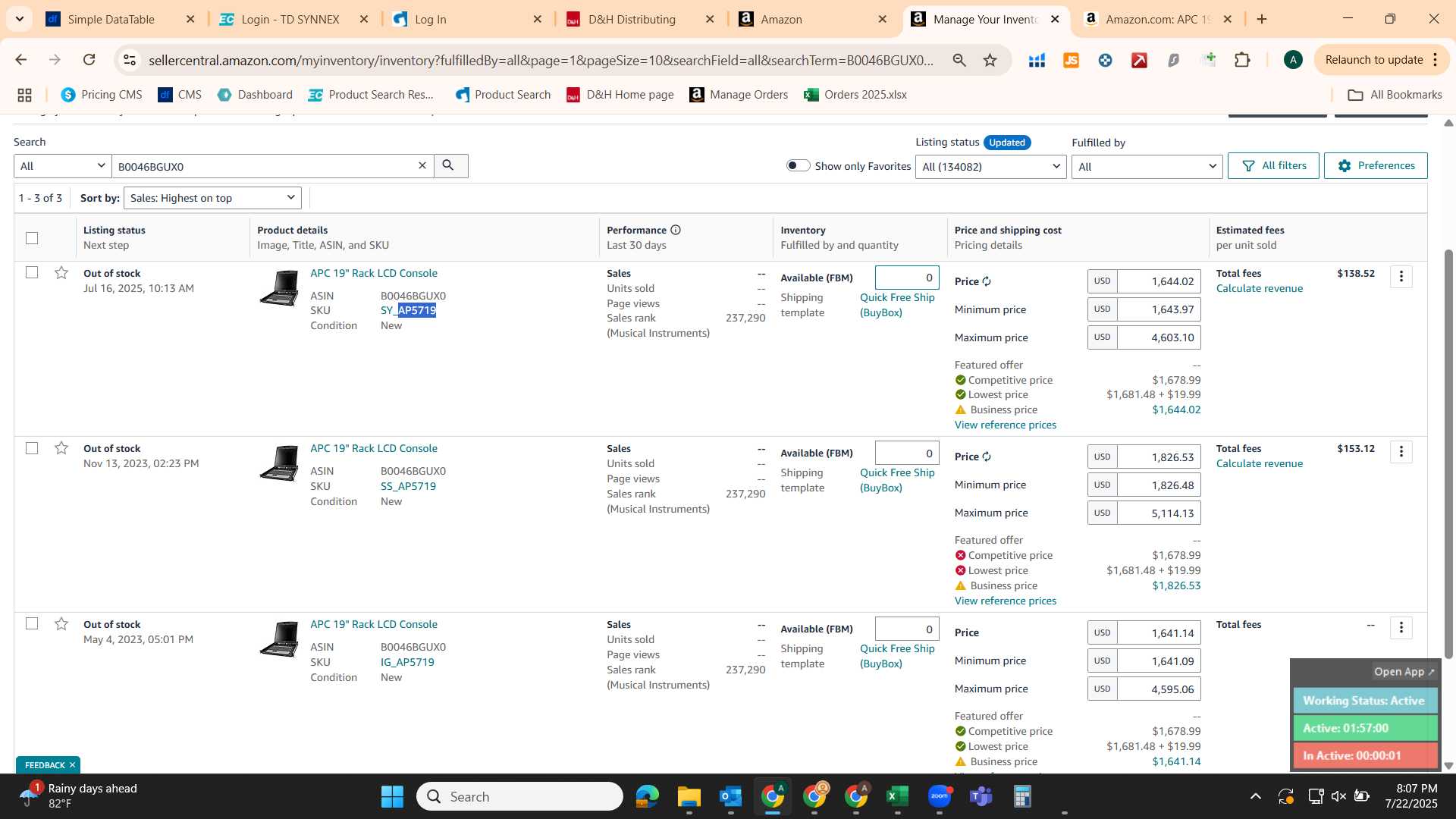Open SY_AP5719 SKU link
This screenshot has height=819, width=1456.
coord(408,310)
